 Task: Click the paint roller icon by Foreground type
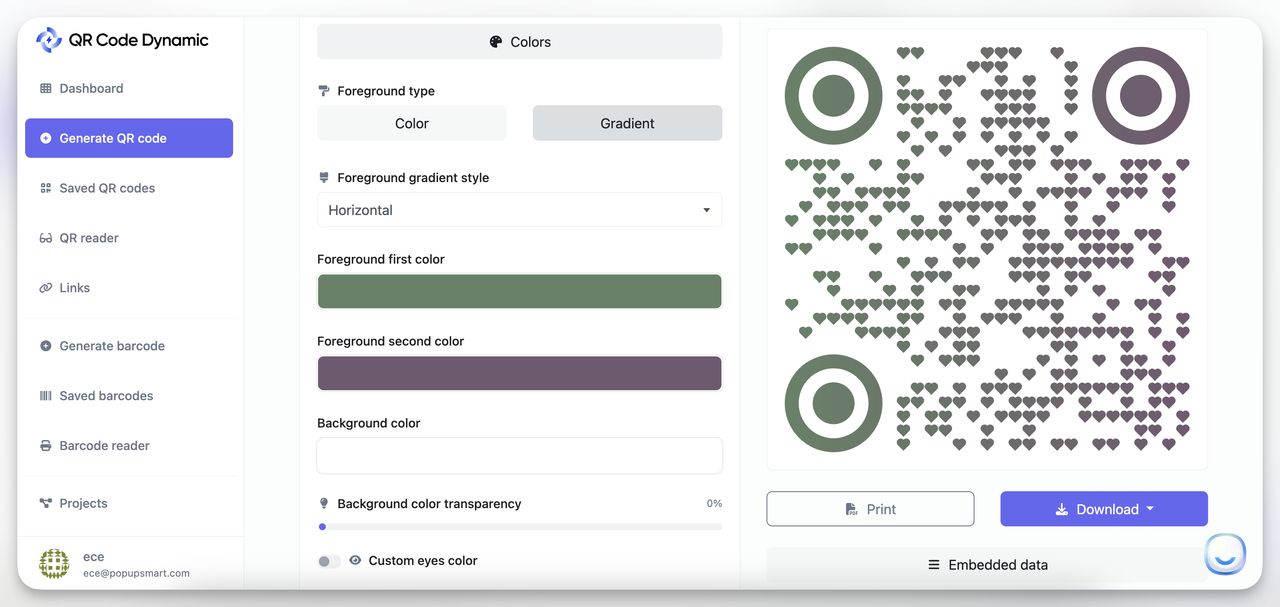[324, 91]
